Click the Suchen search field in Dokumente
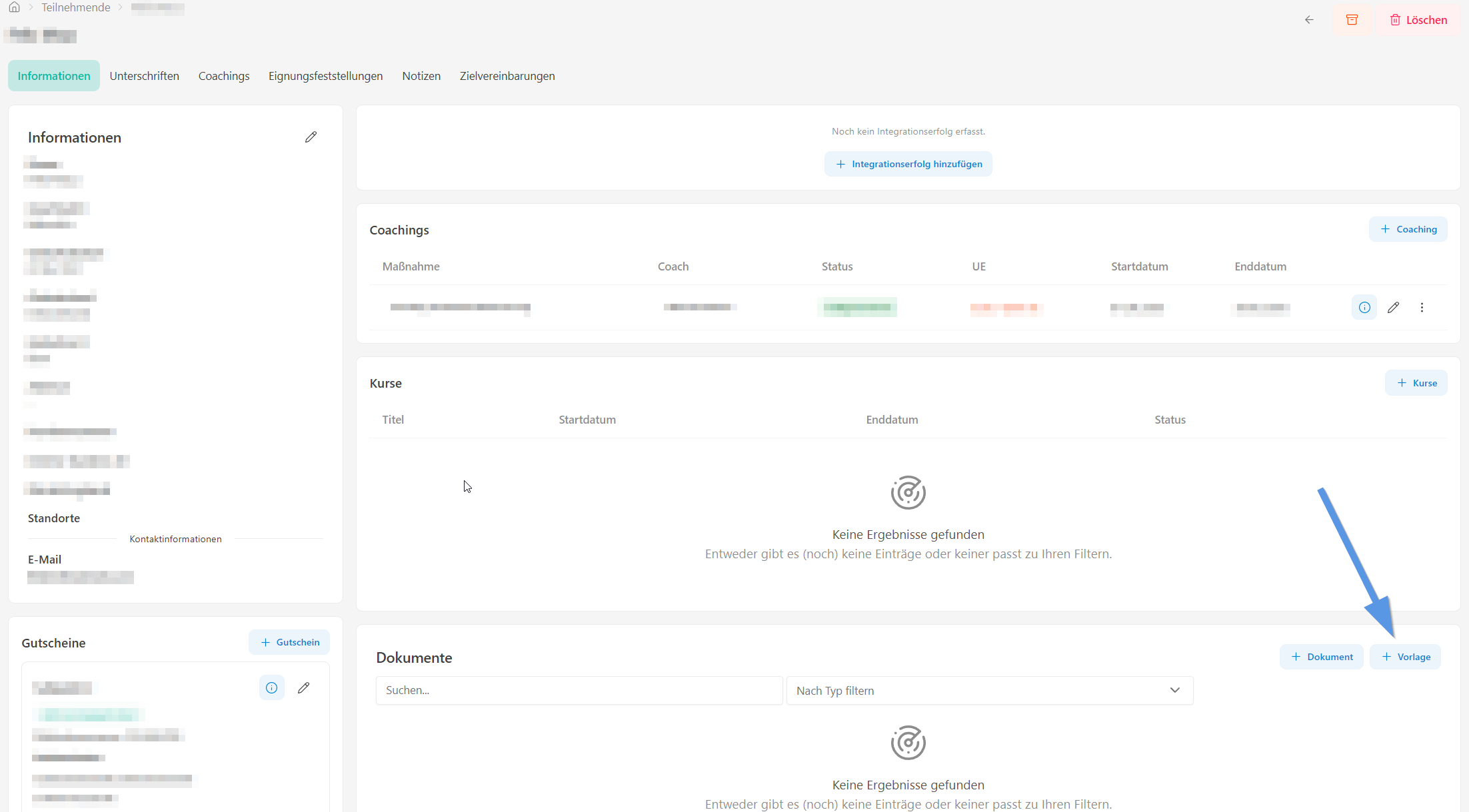Viewport: 1469px width, 812px height. pos(579,691)
